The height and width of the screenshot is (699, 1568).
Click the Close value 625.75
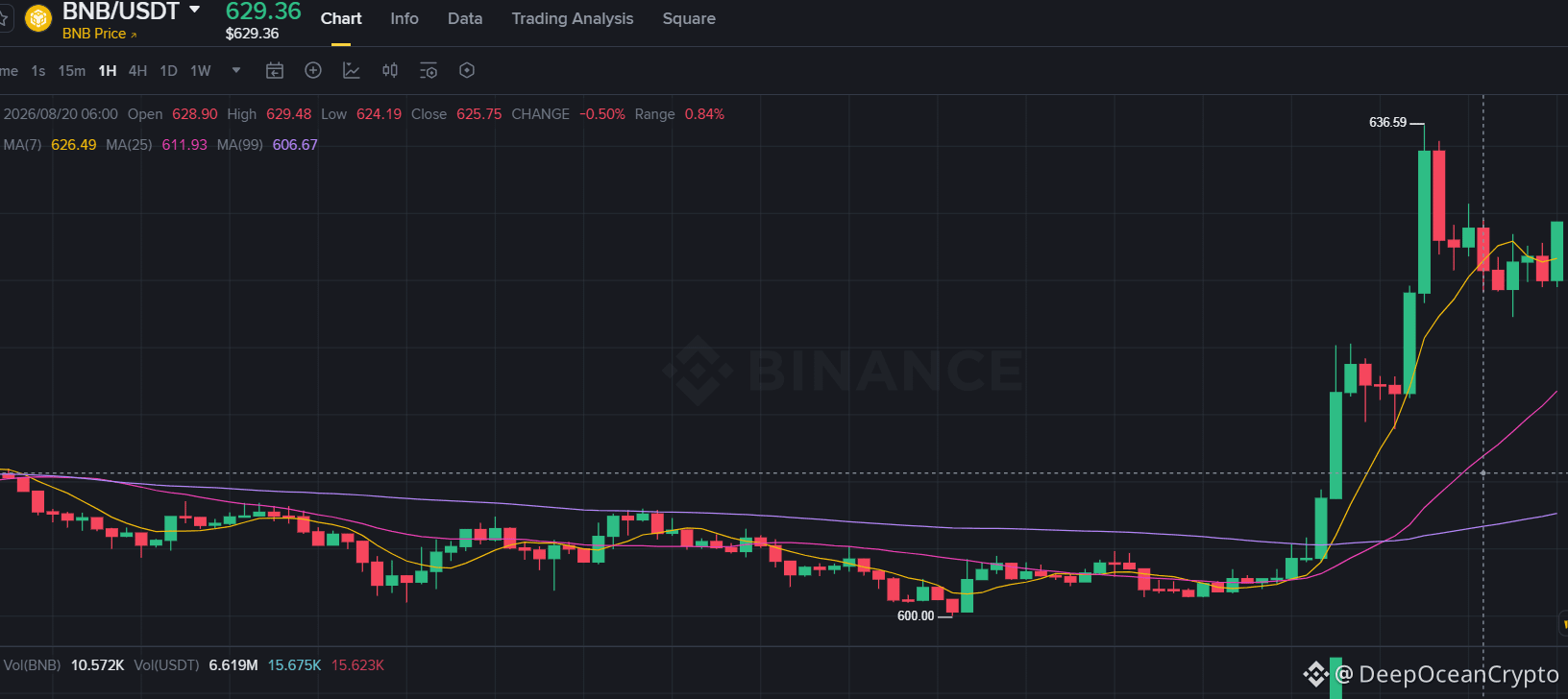[x=479, y=114]
